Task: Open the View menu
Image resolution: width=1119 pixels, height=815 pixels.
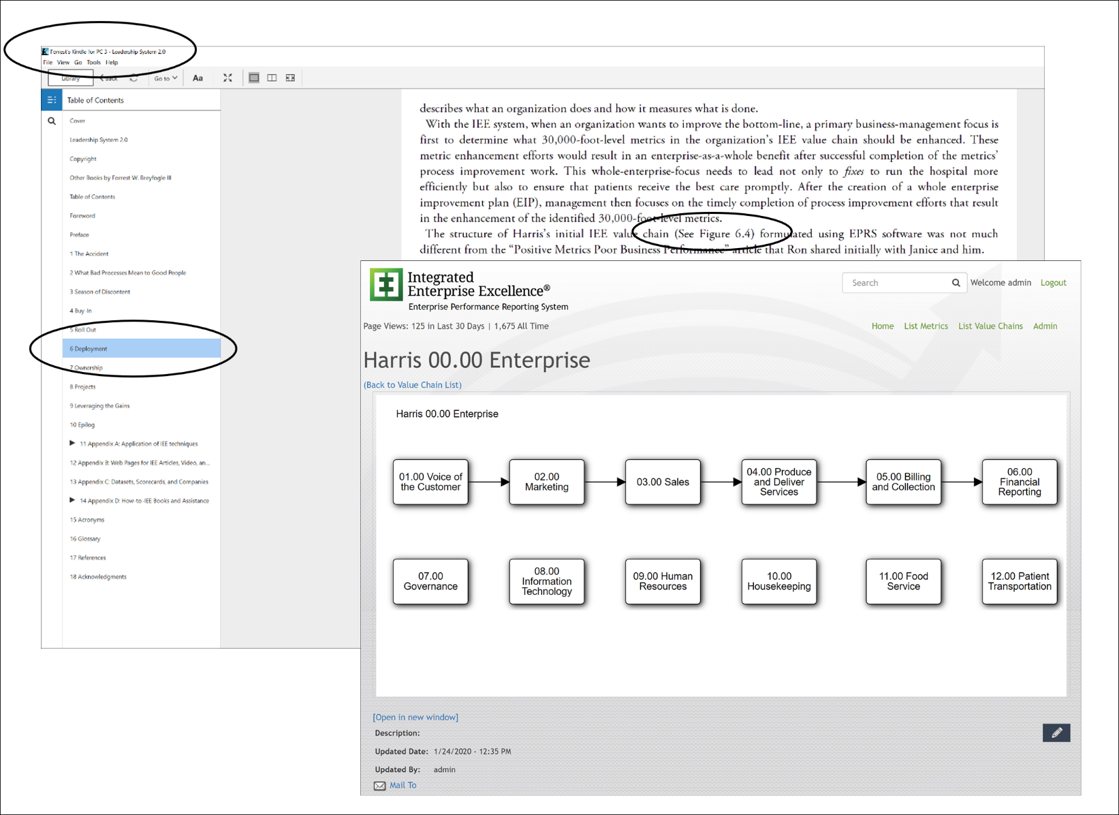Action: 63,62
